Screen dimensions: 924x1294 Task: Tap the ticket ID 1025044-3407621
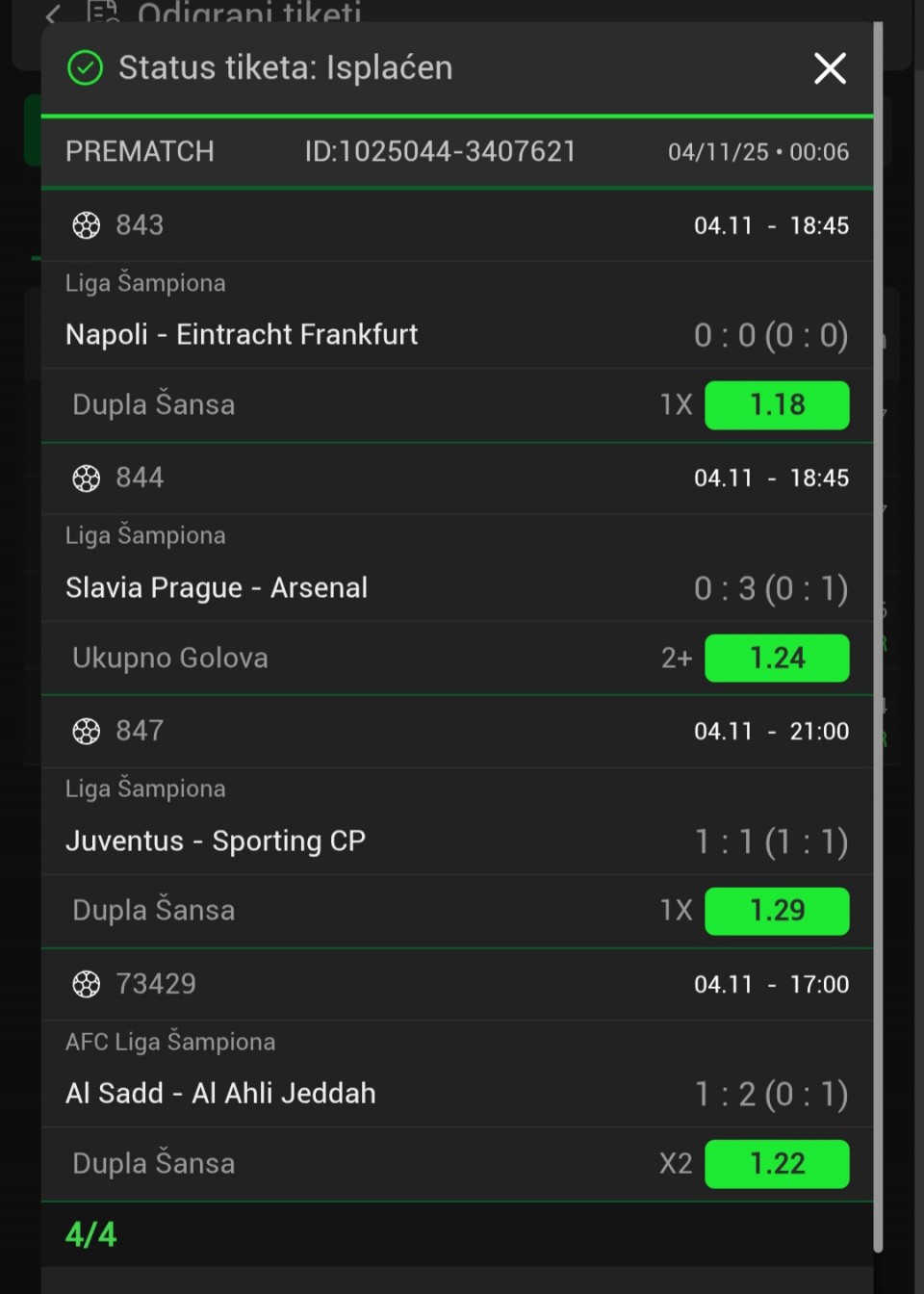tap(440, 152)
